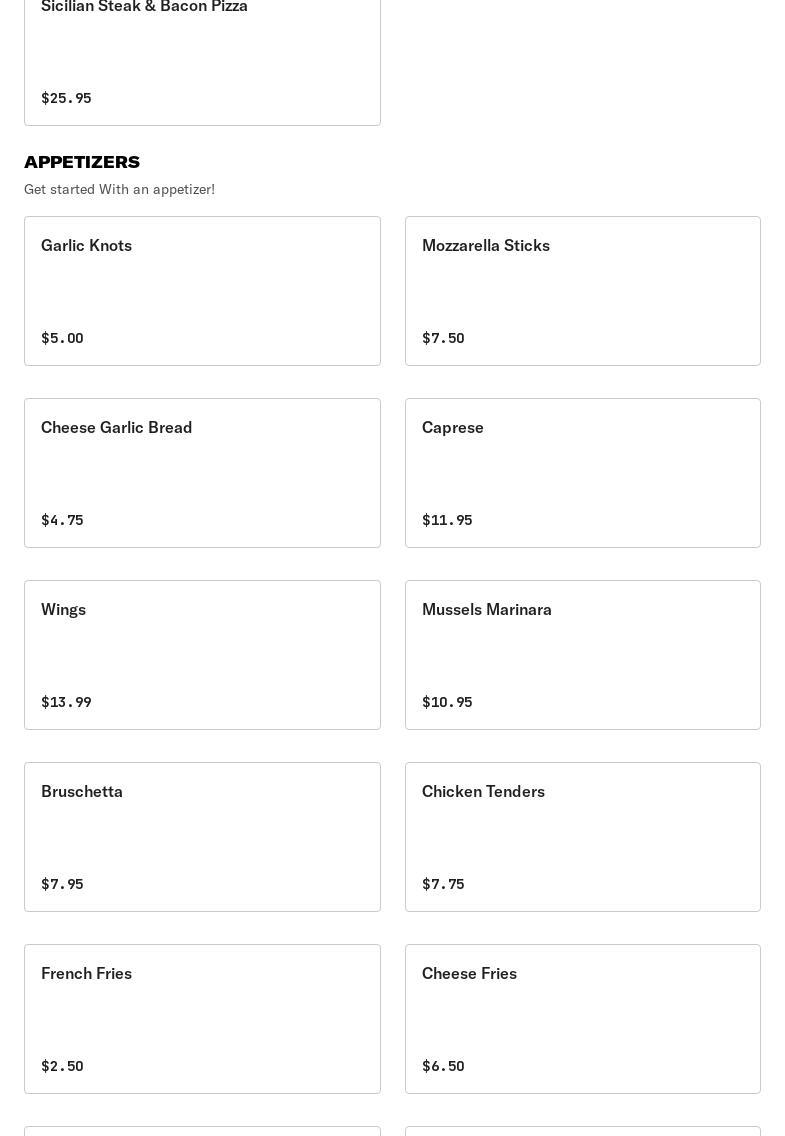Choose the Cheese Garlic Bread card
Image resolution: width=785 pixels, height=1136 pixels.
click(x=202, y=472)
